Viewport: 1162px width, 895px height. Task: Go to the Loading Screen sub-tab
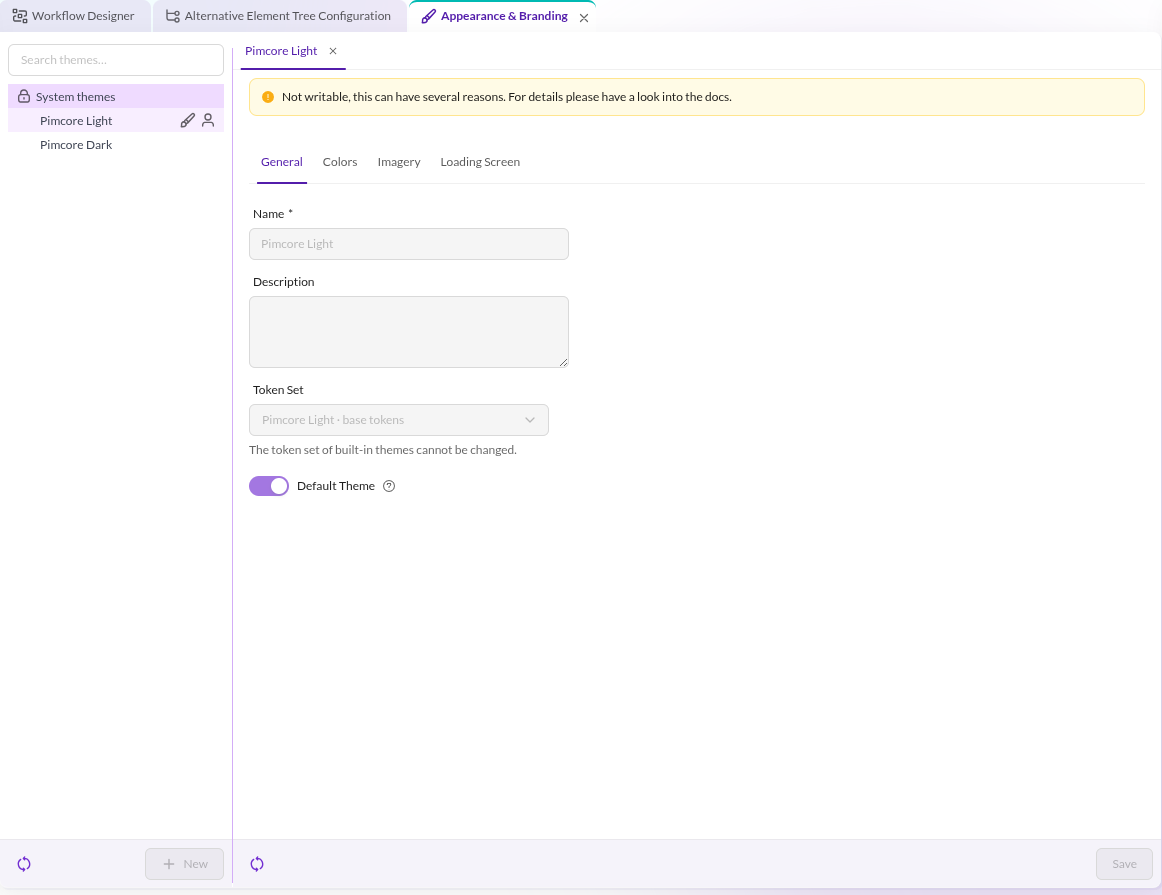point(480,162)
